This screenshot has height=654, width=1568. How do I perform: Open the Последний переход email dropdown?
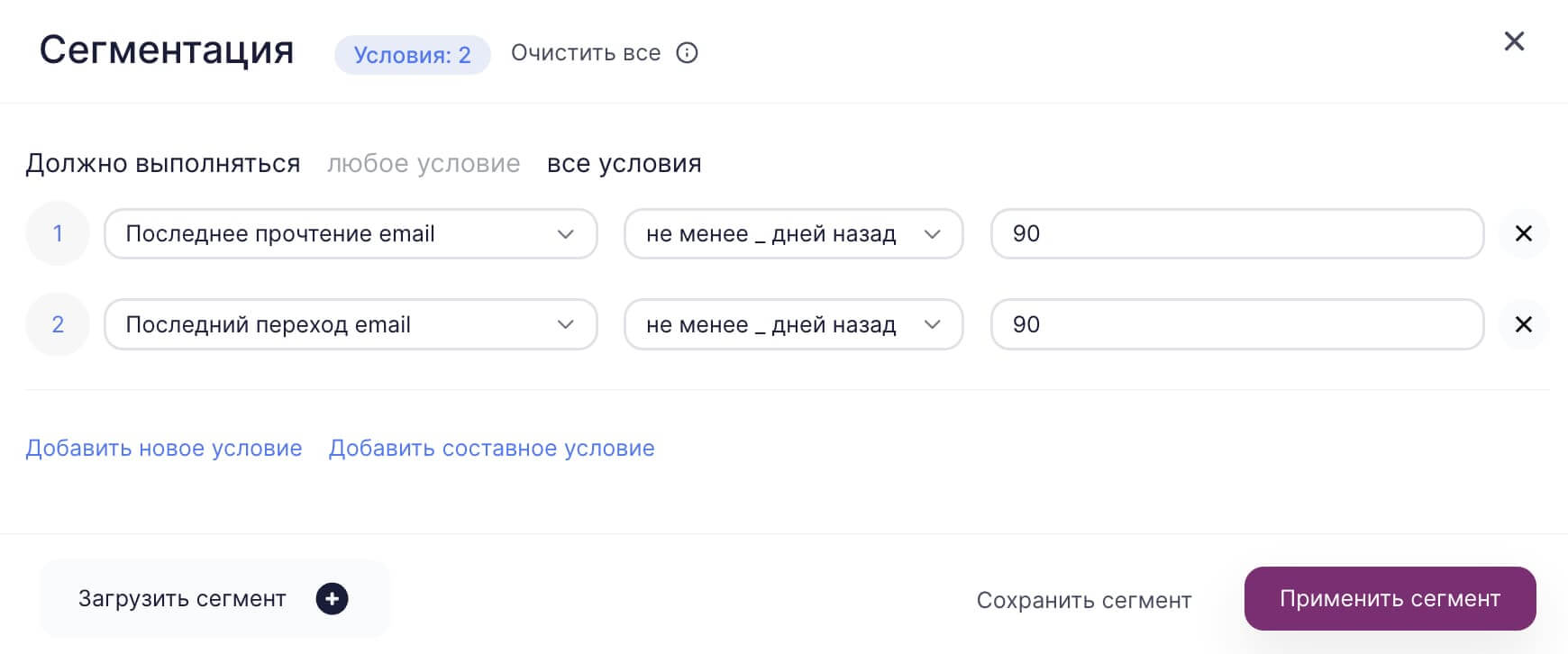click(351, 324)
